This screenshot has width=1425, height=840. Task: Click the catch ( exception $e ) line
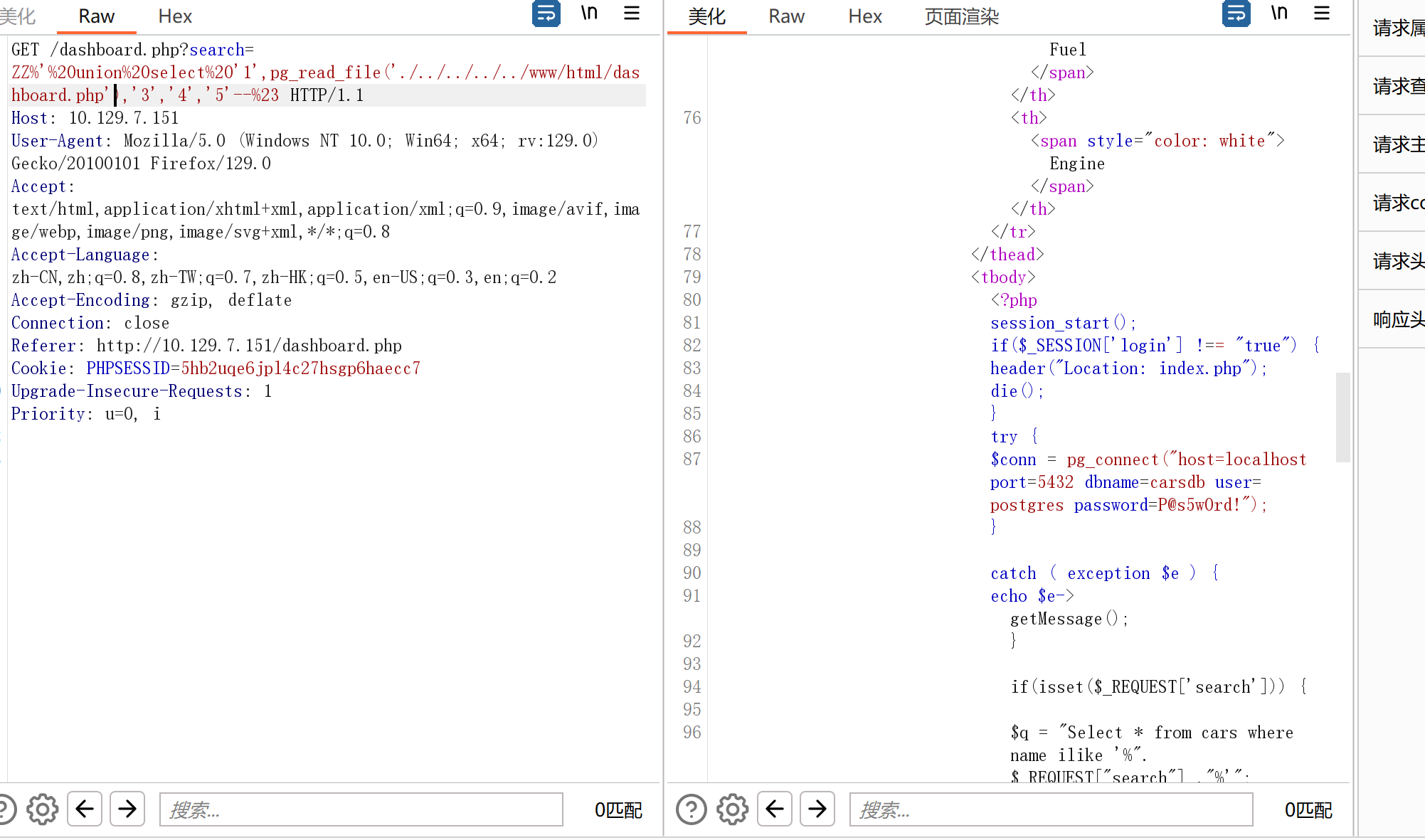(x=1105, y=573)
